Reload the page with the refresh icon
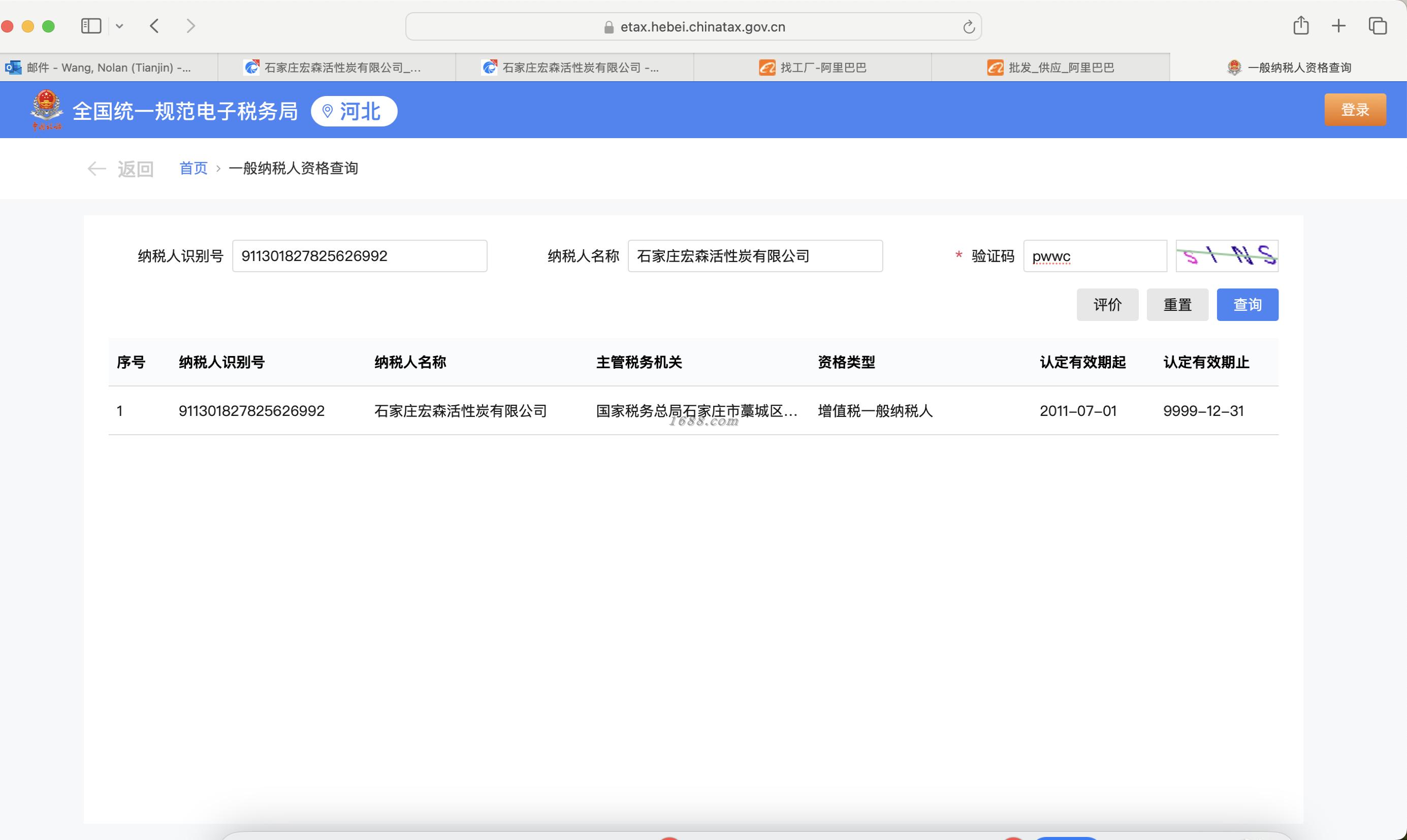1407x840 pixels. pyautogui.click(x=968, y=27)
